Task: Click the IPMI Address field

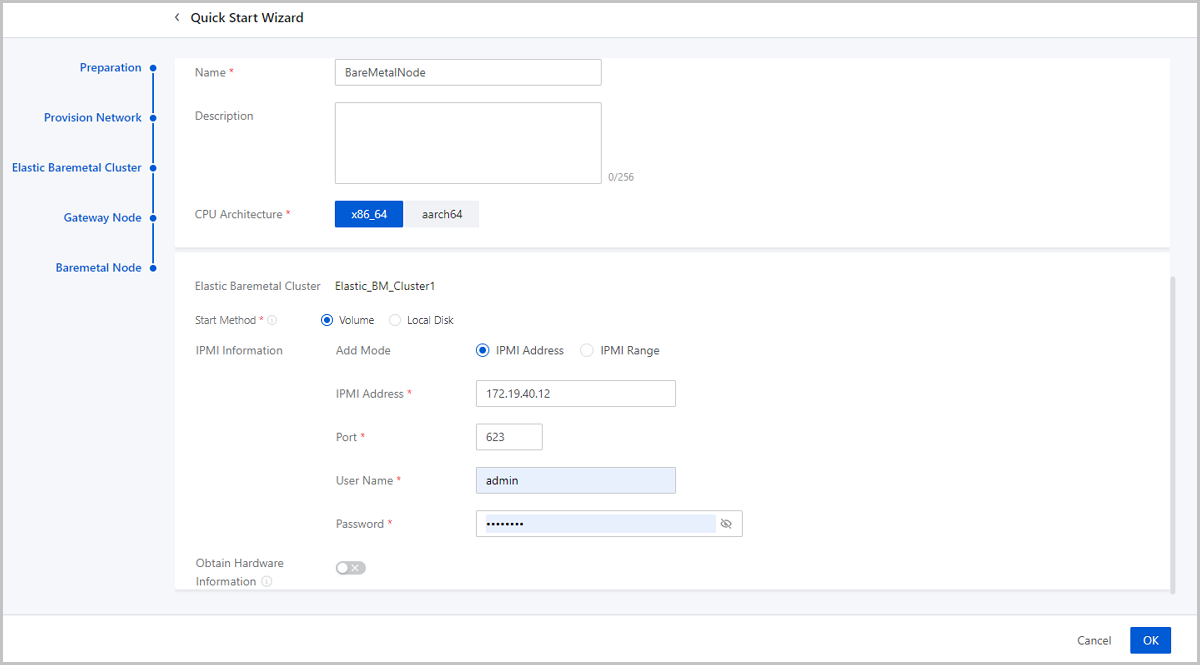Action: [575, 394]
